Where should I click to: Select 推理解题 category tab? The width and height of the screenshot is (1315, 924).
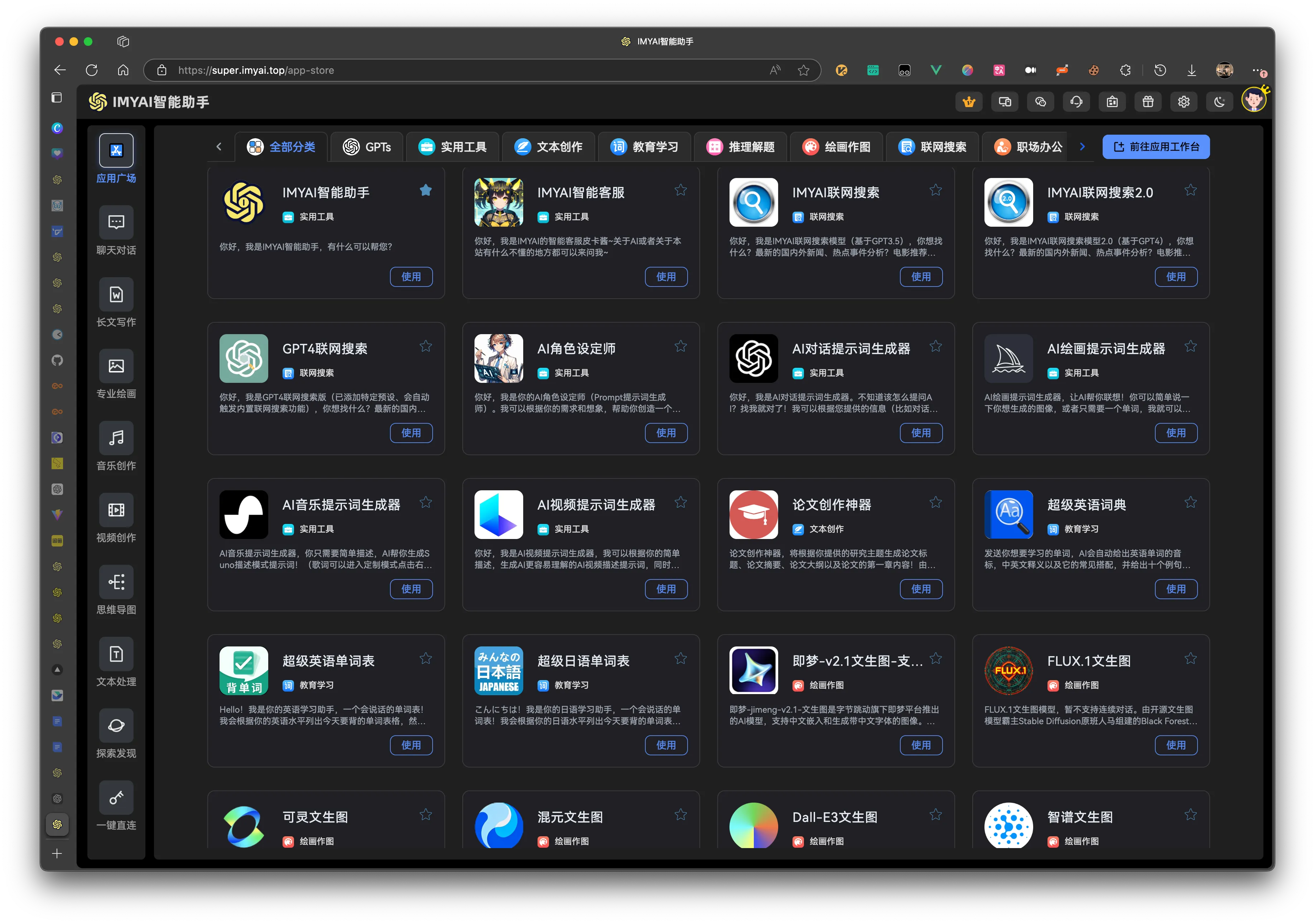(741, 146)
